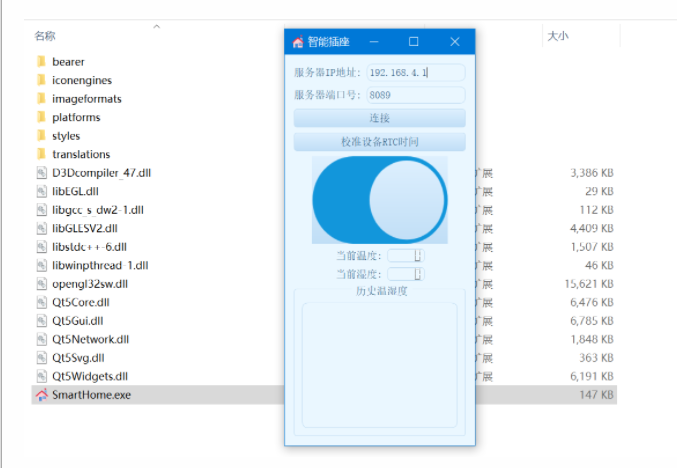
Task: Click libgcc_s_dw2-1.dll file icon
Action: tap(41, 210)
